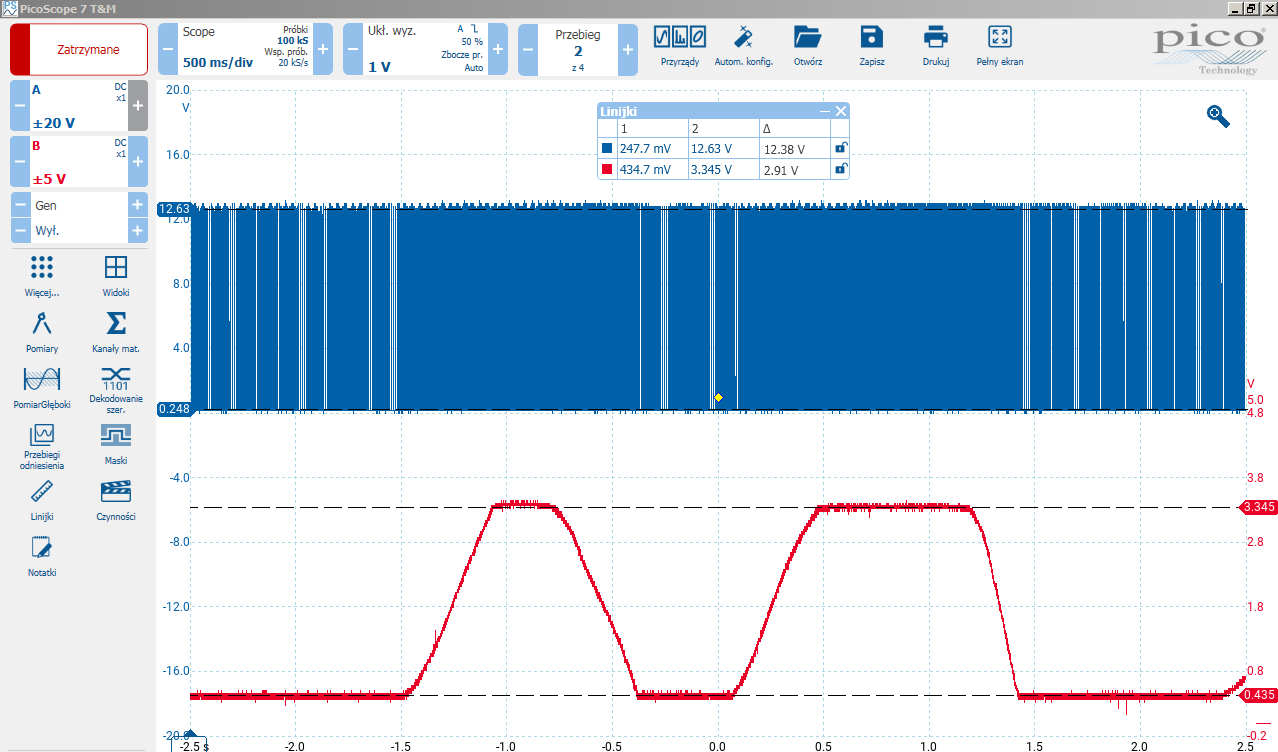Click the Zapisz save icon
Screen dimensions: 1278x752
[872, 45]
